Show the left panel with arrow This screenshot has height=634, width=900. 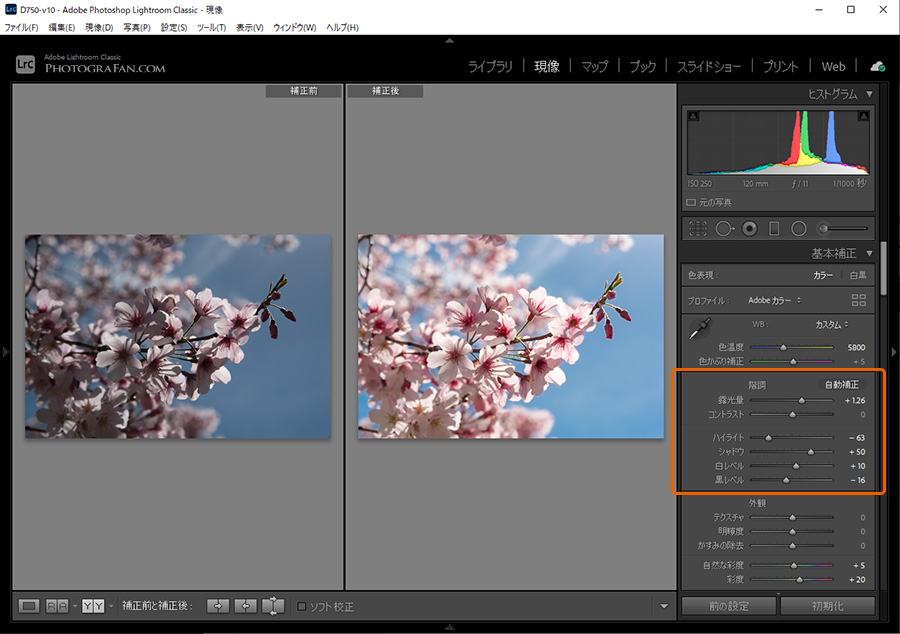click(x=5, y=351)
